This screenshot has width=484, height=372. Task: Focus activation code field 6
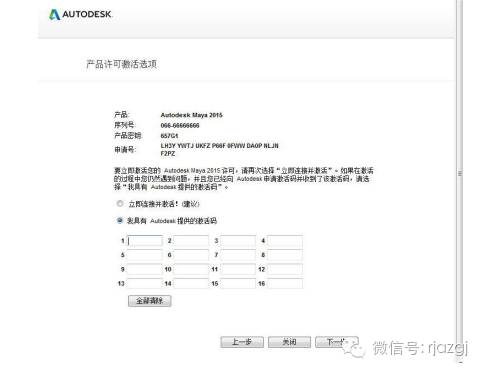click(x=191, y=255)
